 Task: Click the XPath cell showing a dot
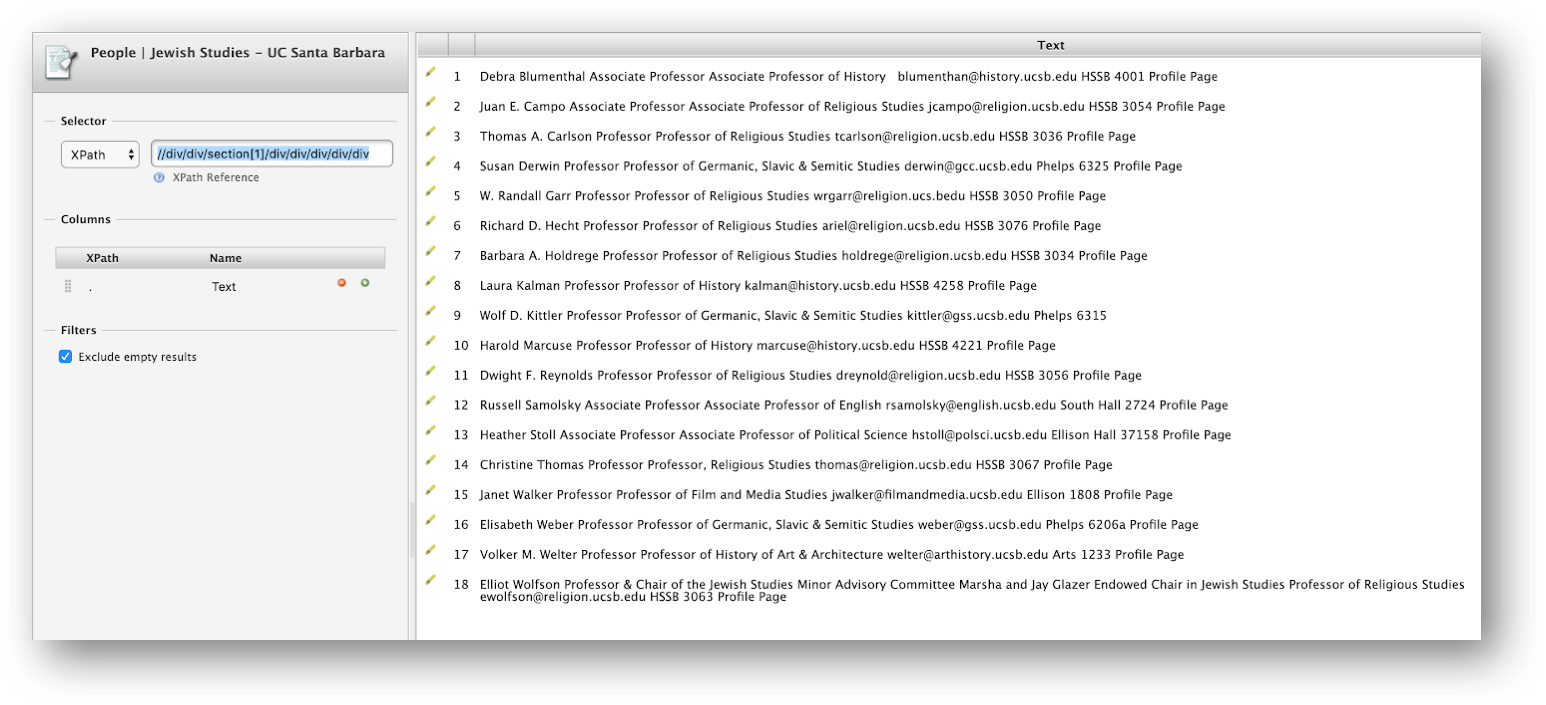[x=90, y=287]
